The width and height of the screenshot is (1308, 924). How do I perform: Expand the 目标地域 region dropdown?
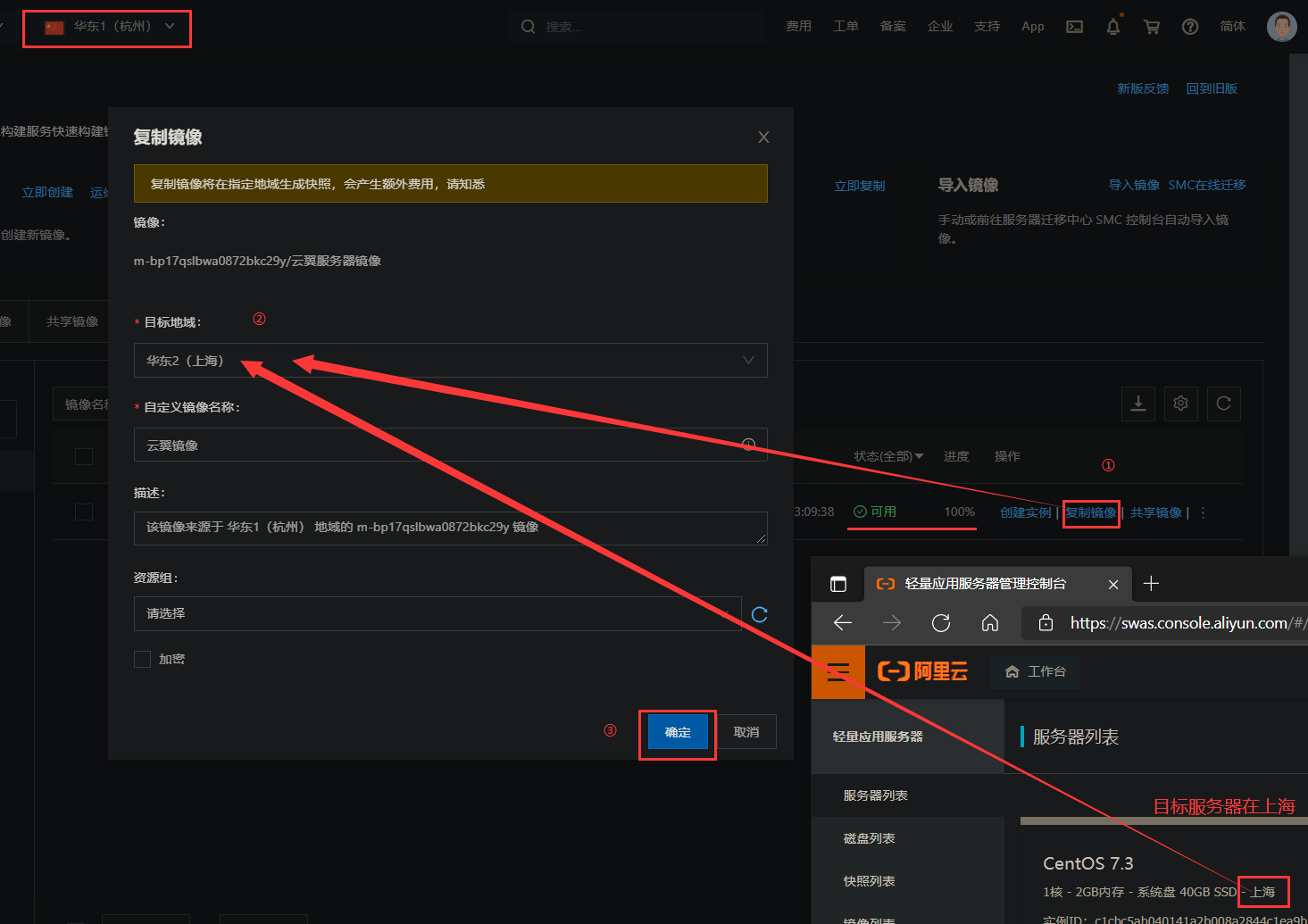(450, 361)
